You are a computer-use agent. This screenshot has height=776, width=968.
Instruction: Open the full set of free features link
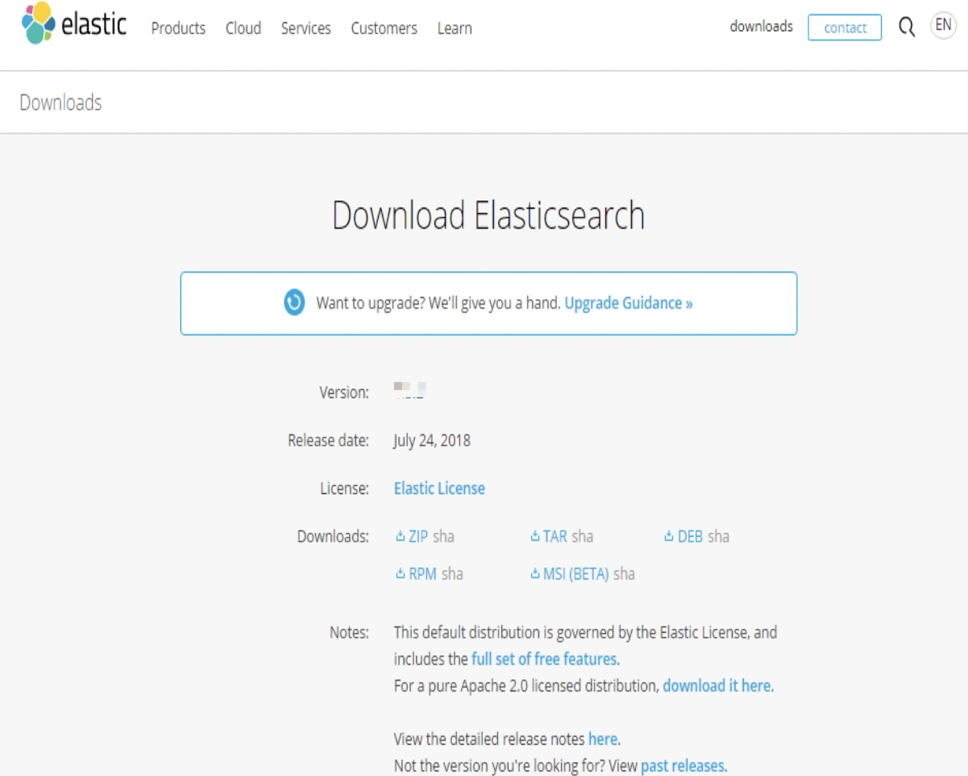pos(544,659)
